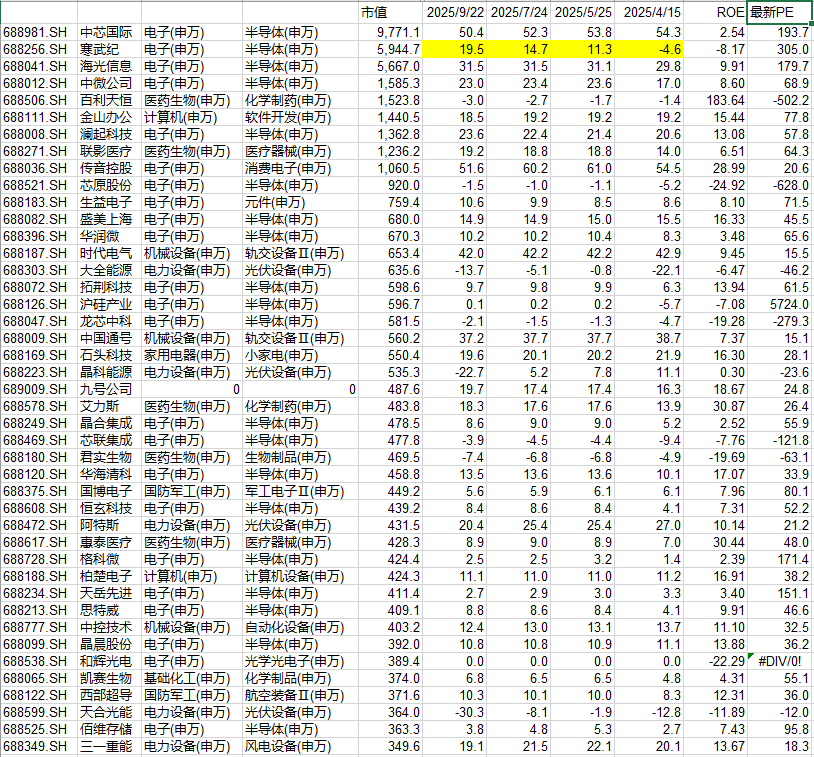Select 光学光电子(申万) industry cell

(300, 661)
